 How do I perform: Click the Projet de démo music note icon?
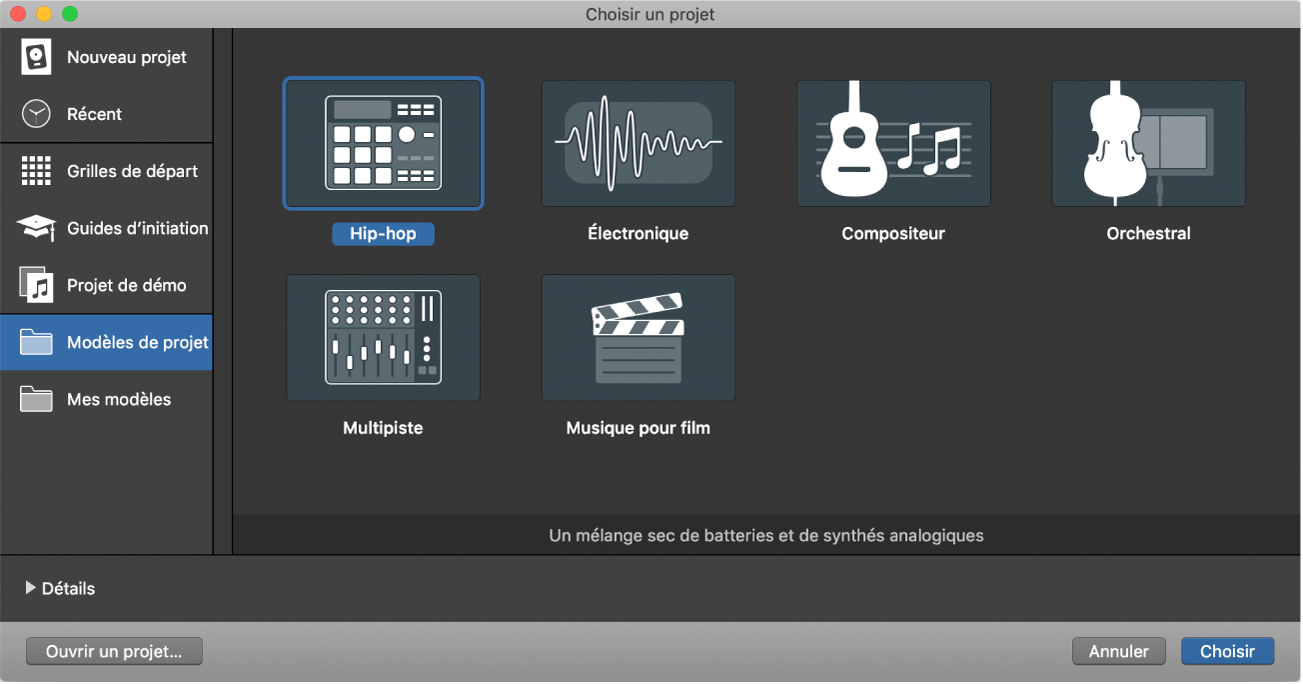(36, 285)
